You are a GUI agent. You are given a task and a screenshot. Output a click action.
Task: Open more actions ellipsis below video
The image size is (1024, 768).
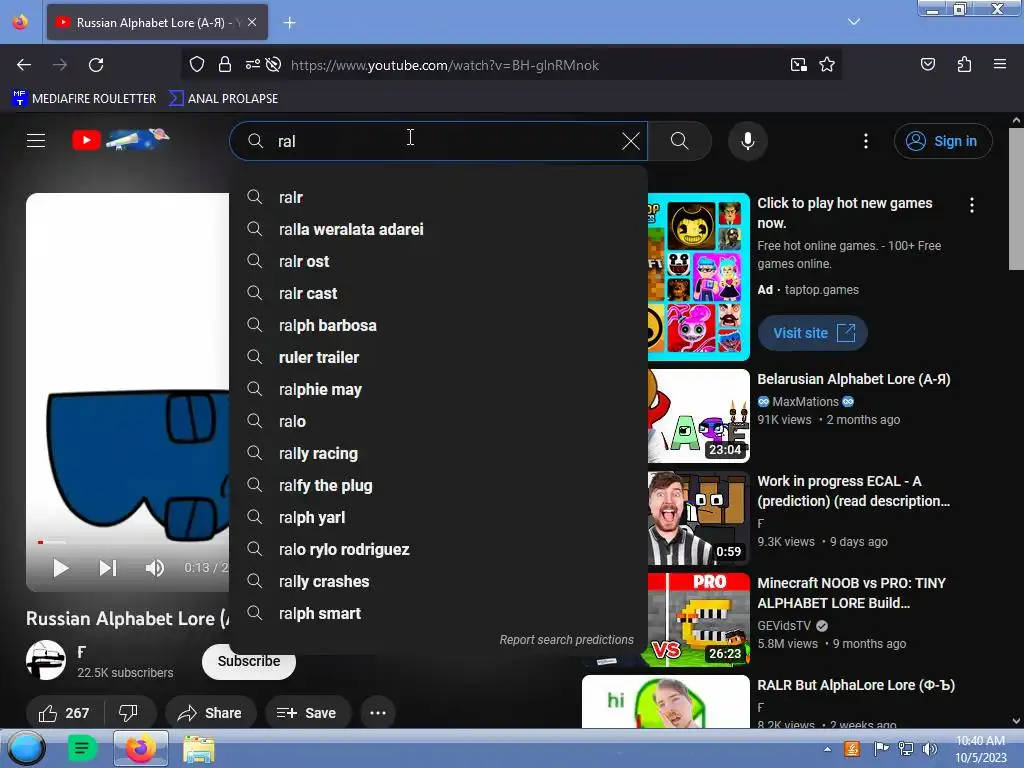pyautogui.click(x=378, y=713)
